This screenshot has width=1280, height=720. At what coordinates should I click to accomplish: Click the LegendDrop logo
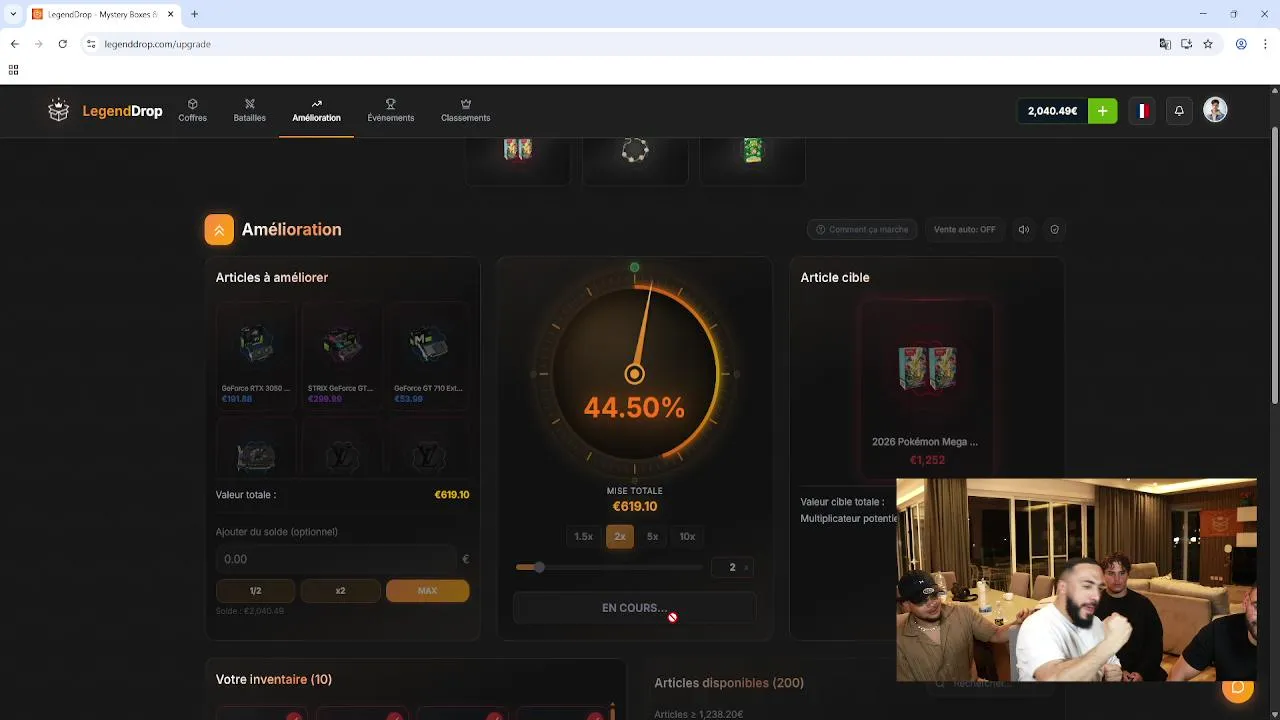coord(105,111)
